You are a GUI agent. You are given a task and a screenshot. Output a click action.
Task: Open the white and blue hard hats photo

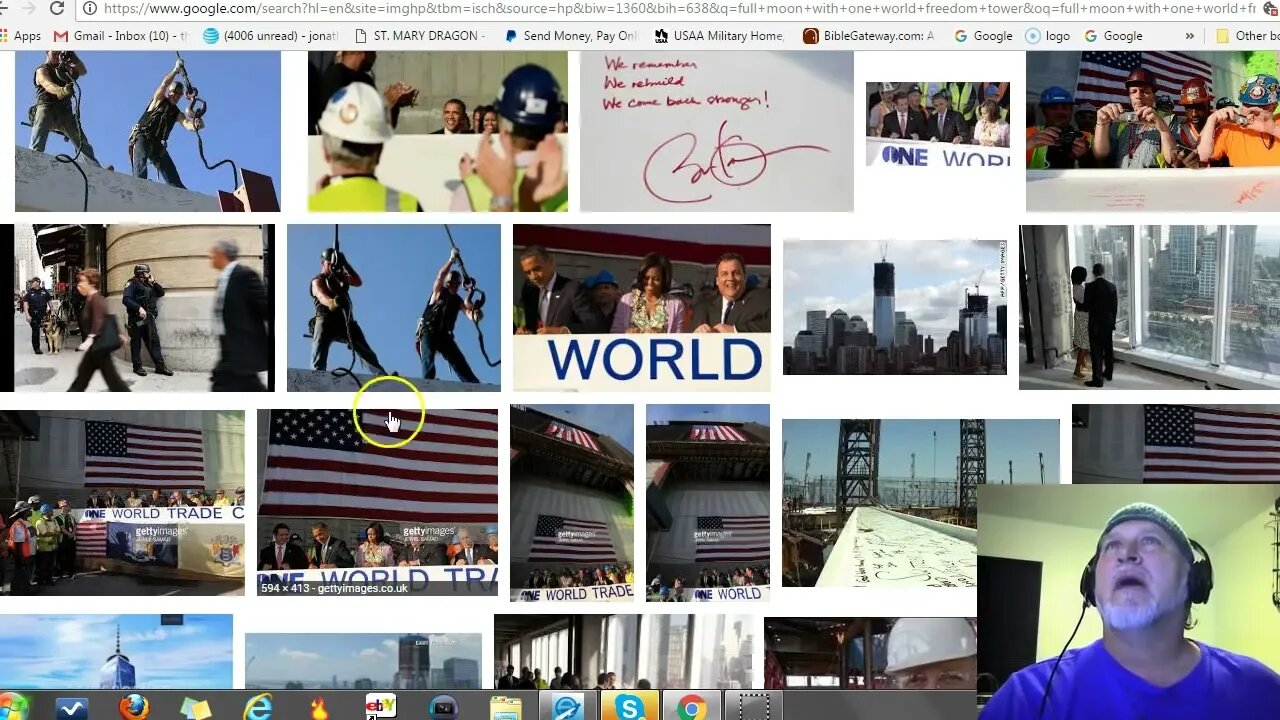(x=437, y=131)
